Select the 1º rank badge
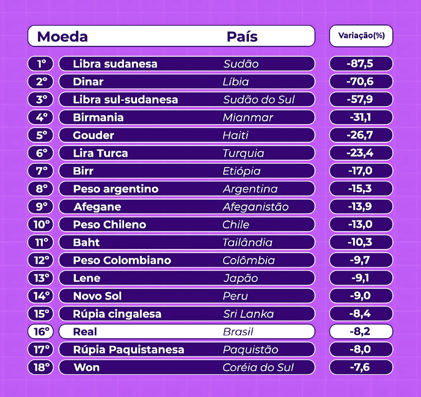Viewport: 421px width, 397px height. point(40,64)
